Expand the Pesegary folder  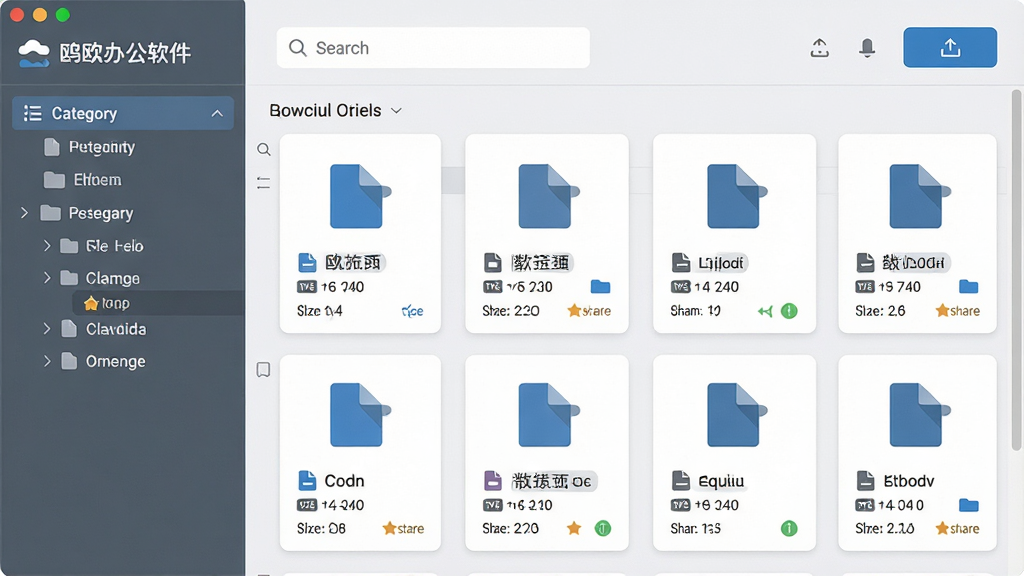[x=24, y=213]
